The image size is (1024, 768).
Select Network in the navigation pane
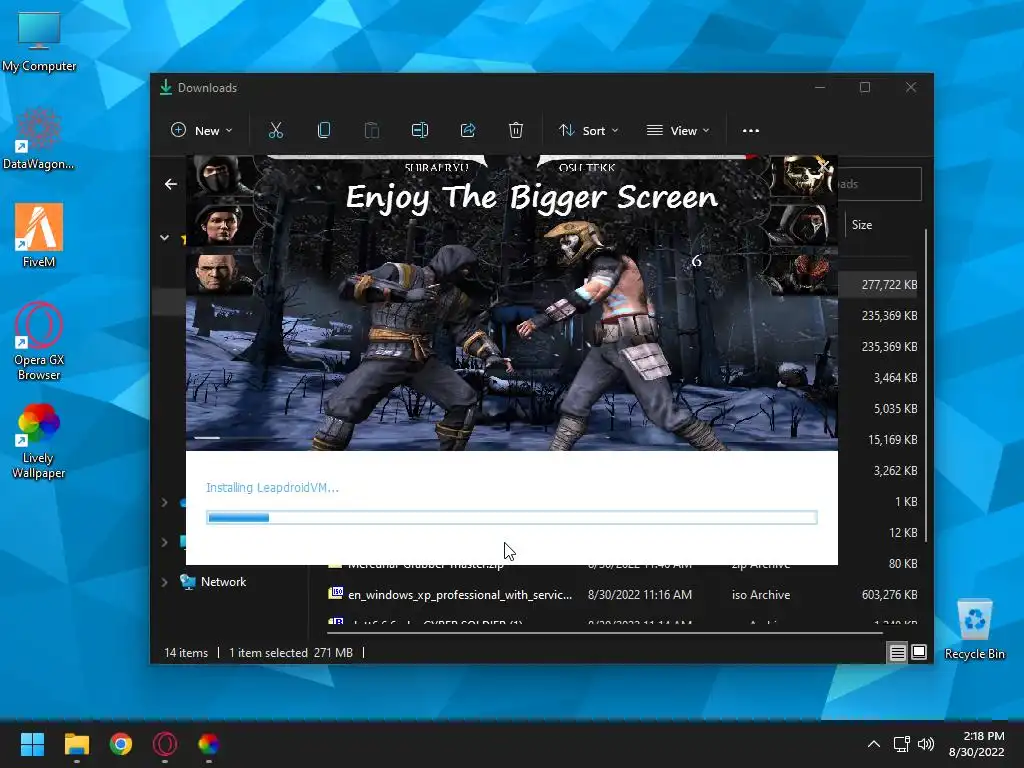[x=223, y=582]
